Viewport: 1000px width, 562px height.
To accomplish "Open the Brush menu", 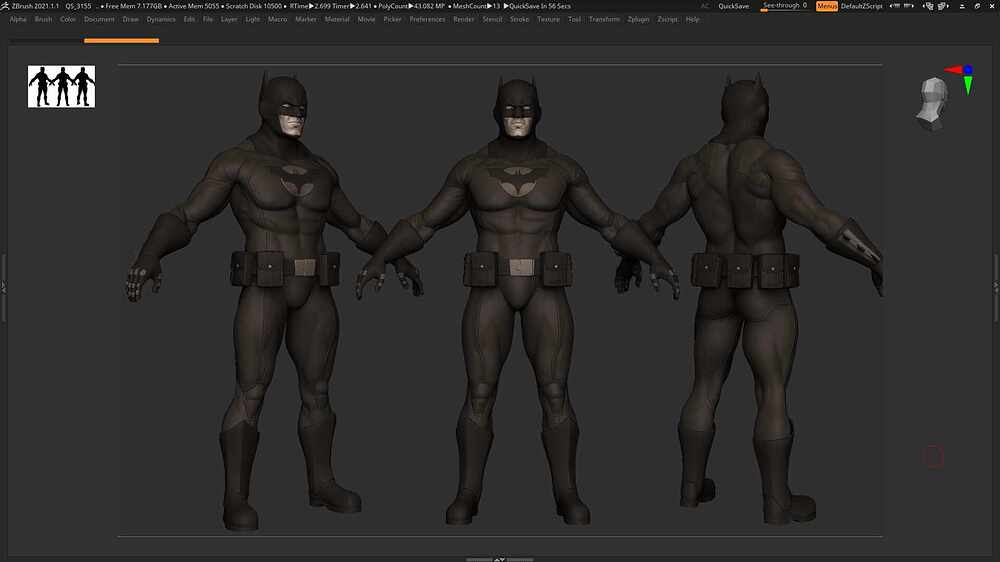I will [43, 19].
